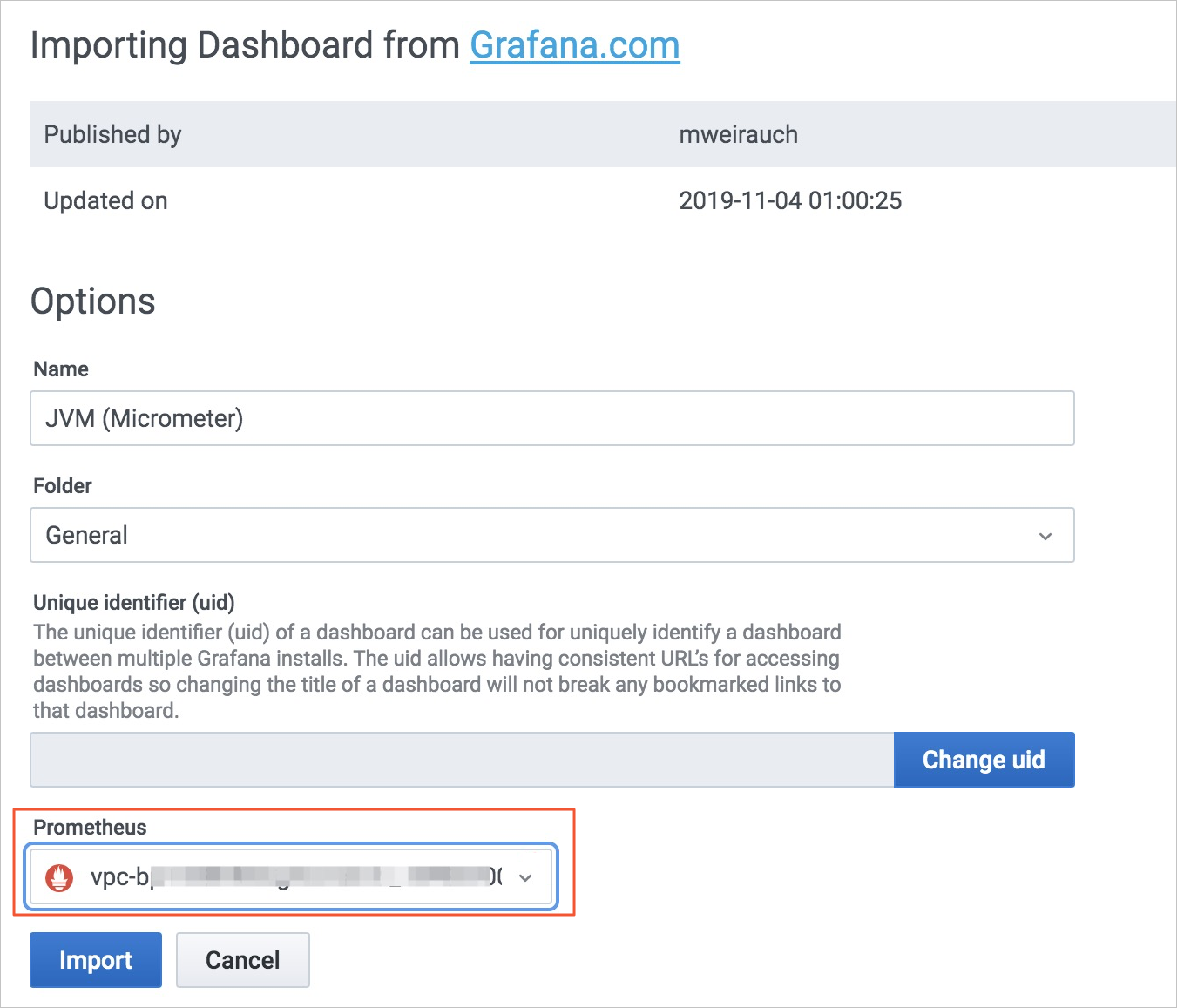Viewport: 1177px width, 1008px height.
Task: Click the dashboard Name input field
Action: [x=552, y=418]
